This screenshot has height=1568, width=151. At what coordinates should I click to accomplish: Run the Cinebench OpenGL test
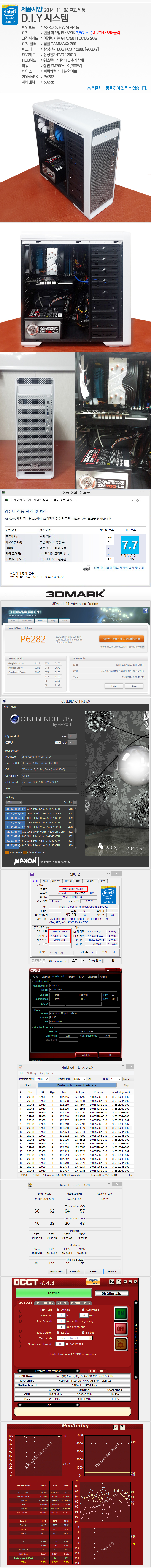pos(72,736)
